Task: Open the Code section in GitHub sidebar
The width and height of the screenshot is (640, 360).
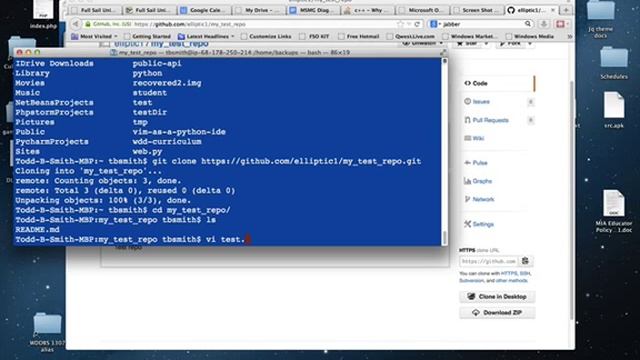Action: point(476,83)
